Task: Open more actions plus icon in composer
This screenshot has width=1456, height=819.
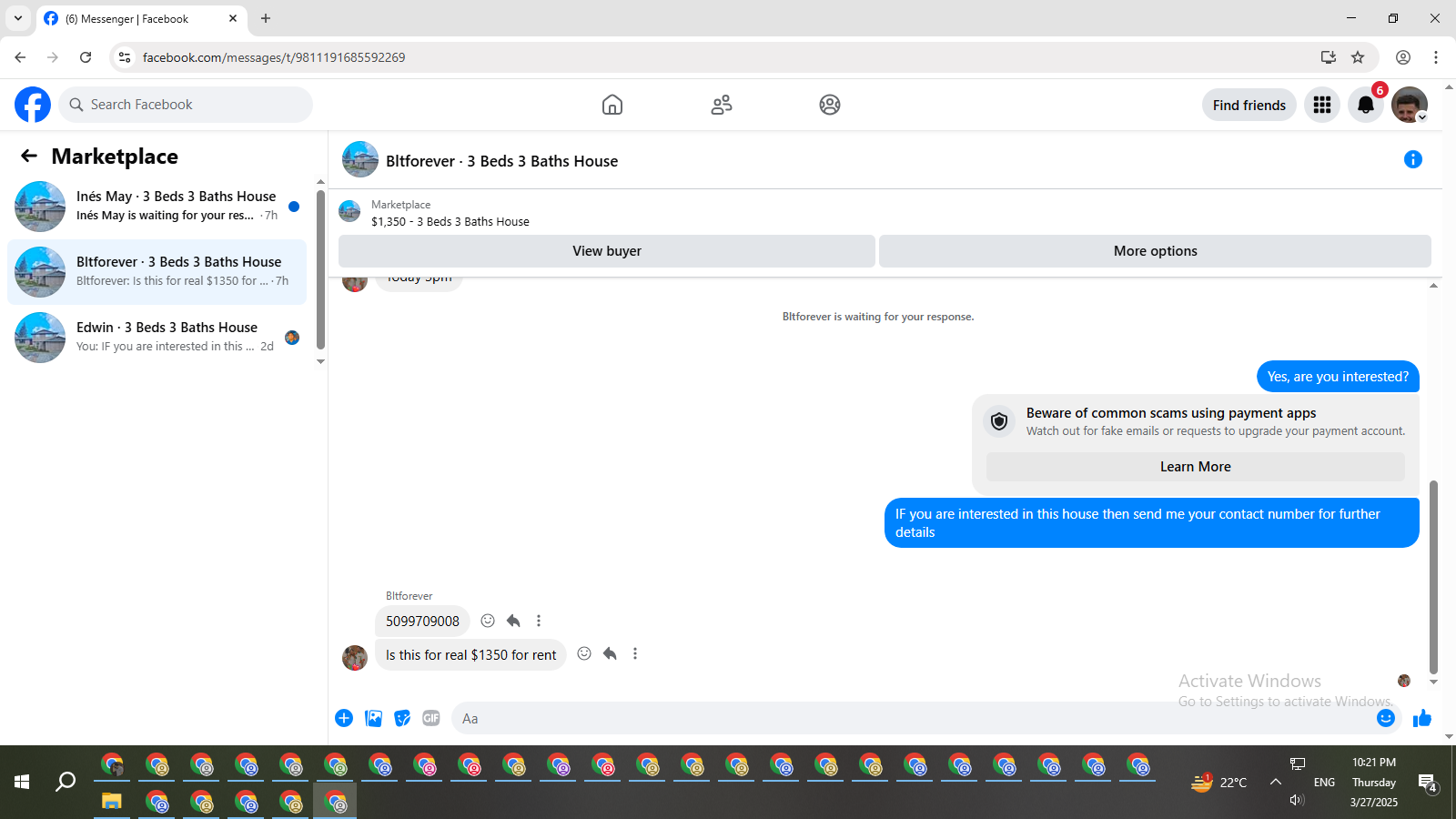Action: pos(344,718)
